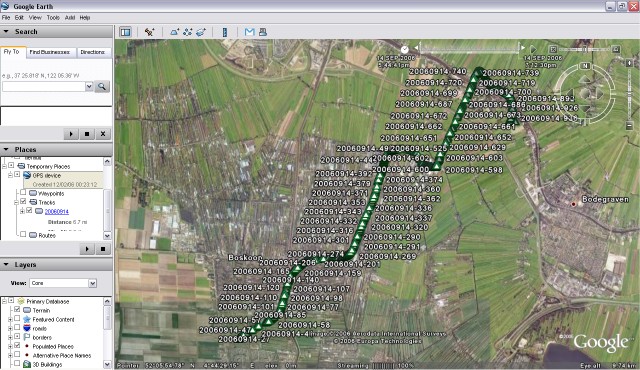The height and width of the screenshot is (370, 640).
Task: Clear search results X button
Action: coord(103,134)
